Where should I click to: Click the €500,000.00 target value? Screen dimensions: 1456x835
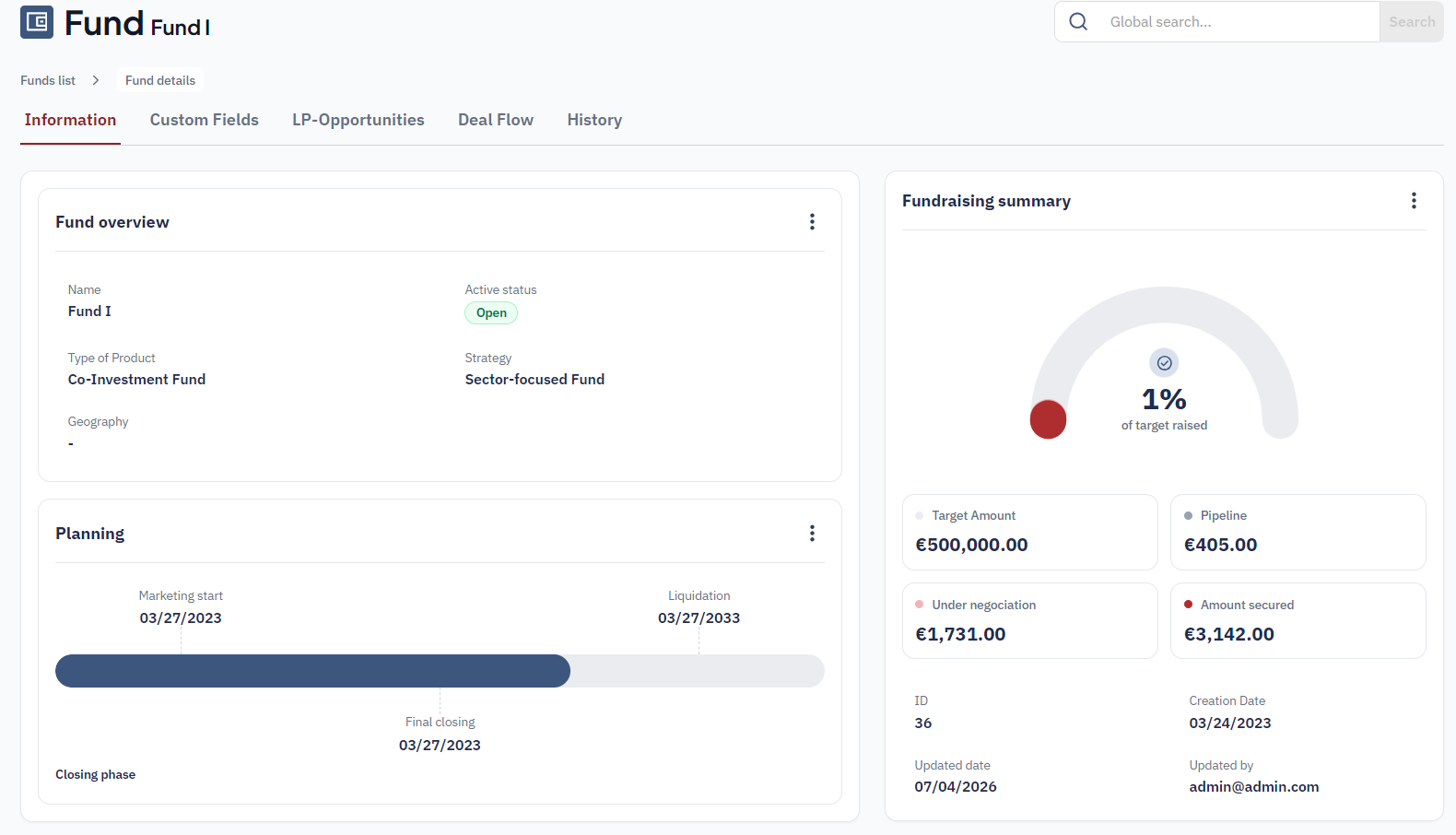[x=971, y=544]
